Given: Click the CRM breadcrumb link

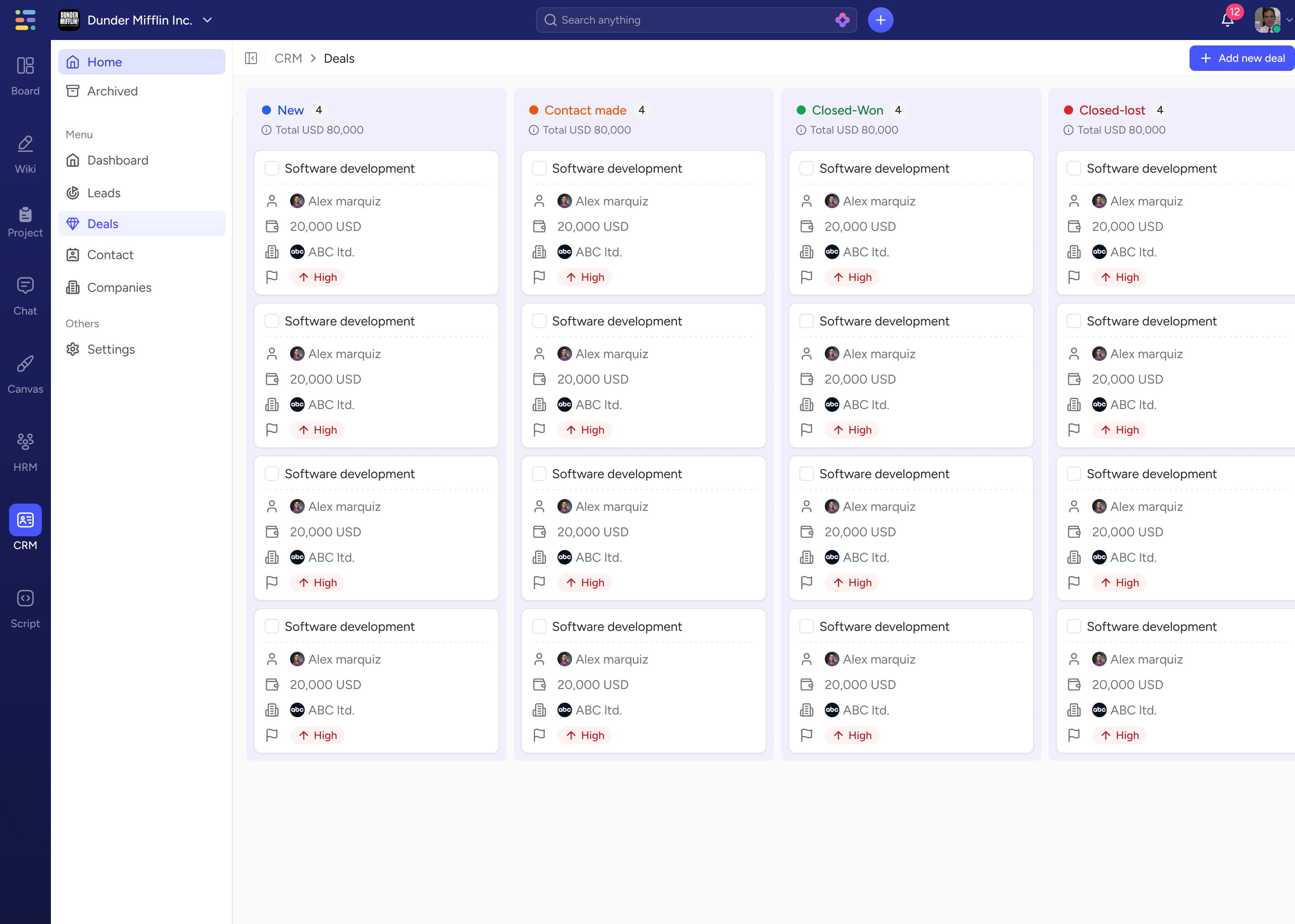Looking at the screenshot, I should click(288, 58).
